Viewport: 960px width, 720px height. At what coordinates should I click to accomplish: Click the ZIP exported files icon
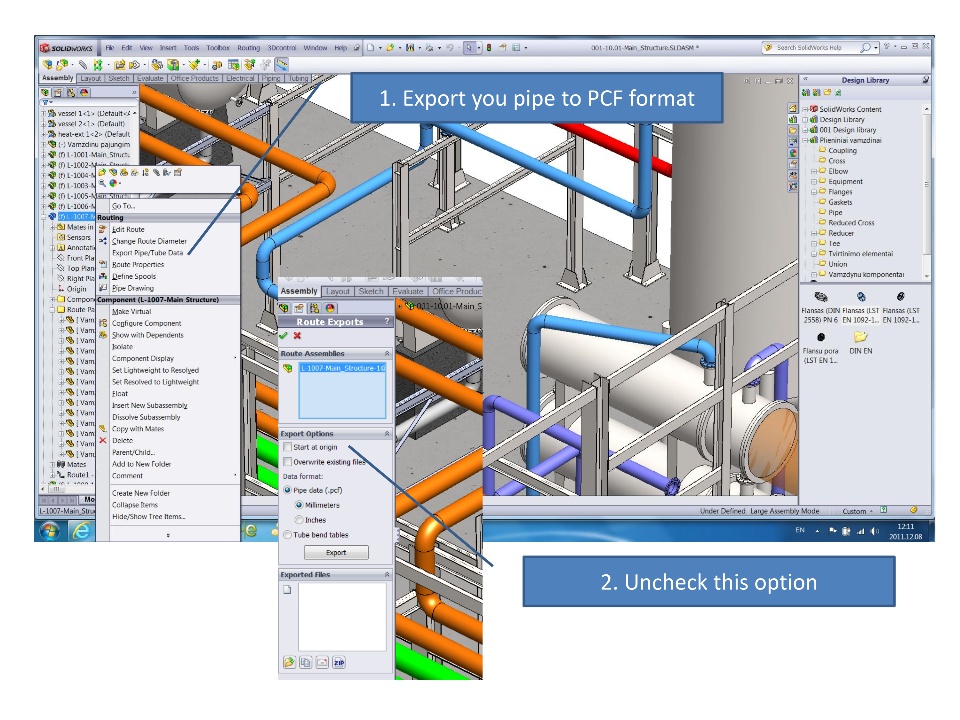339,662
